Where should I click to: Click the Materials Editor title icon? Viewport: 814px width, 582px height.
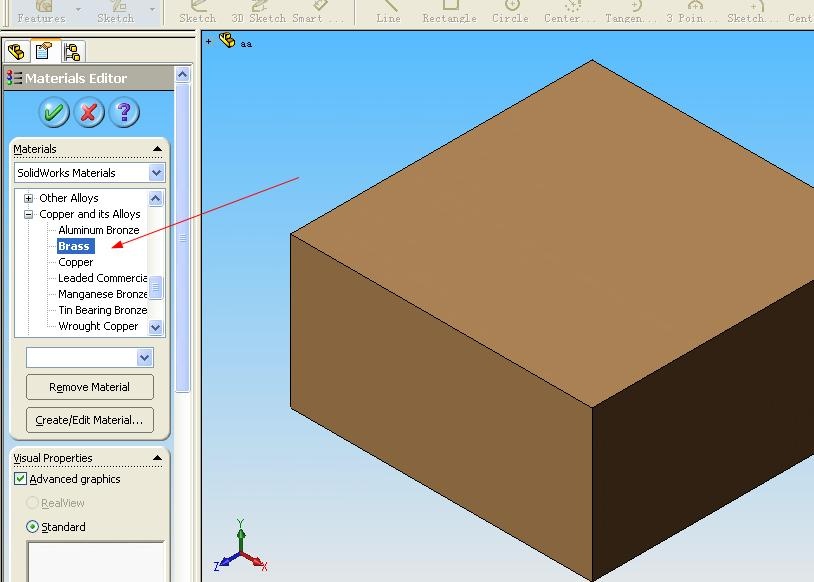pos(14,78)
